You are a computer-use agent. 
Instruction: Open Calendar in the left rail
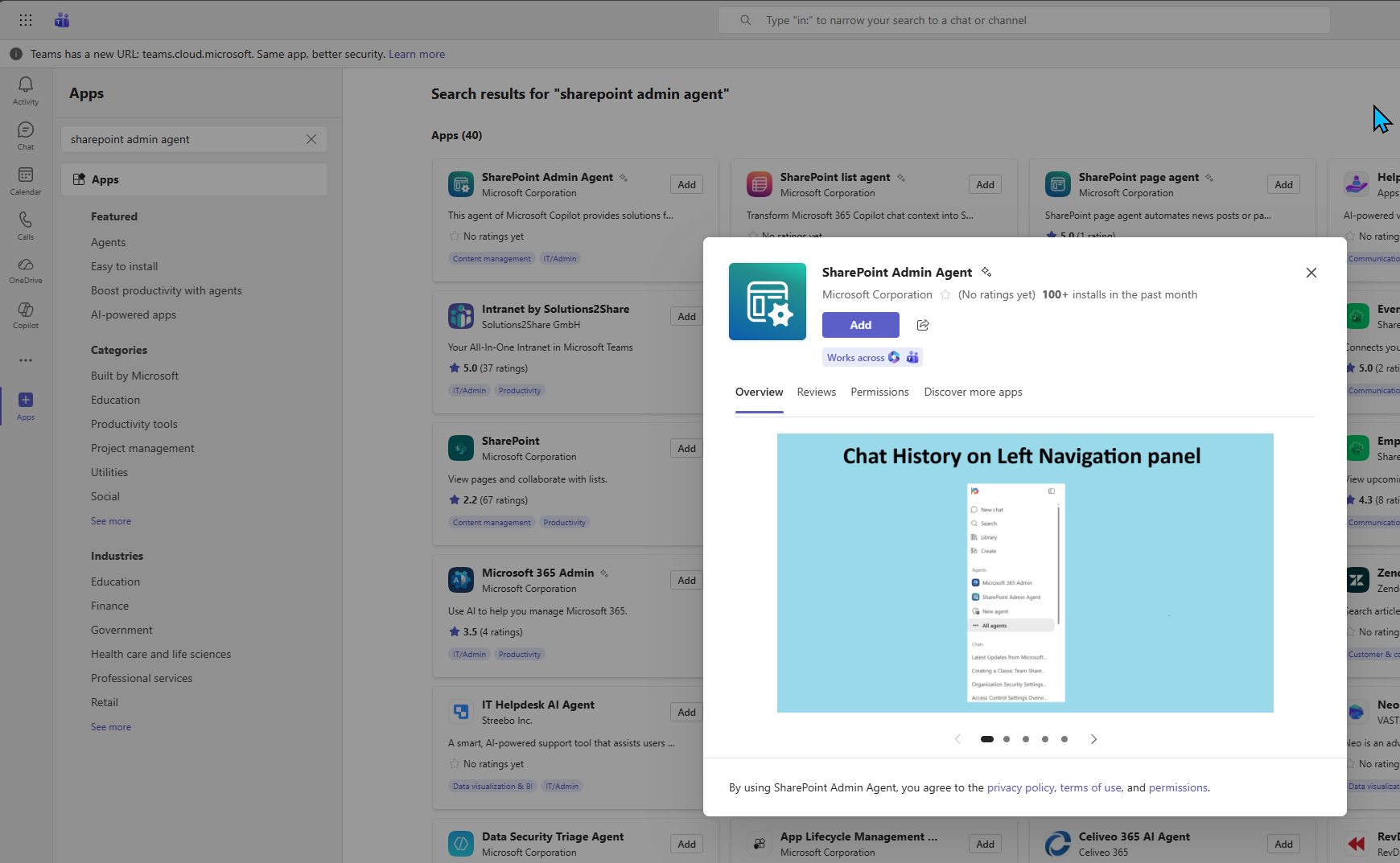click(x=26, y=181)
